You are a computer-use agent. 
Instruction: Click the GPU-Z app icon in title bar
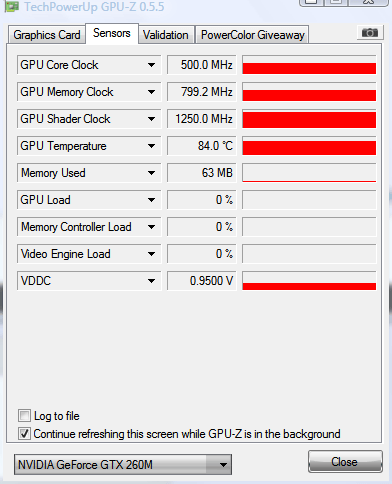pos(12,7)
